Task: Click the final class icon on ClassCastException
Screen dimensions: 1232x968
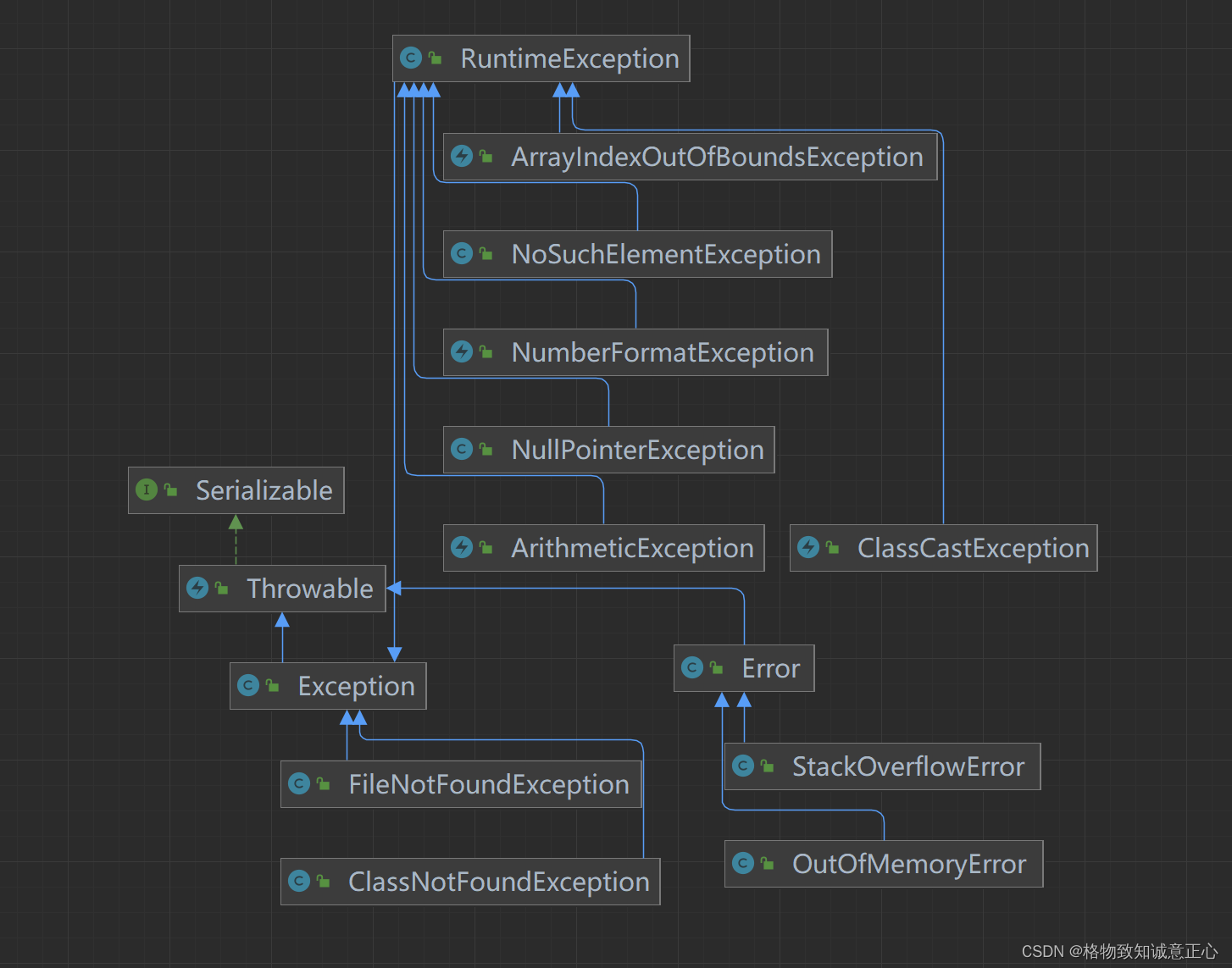Action: click(810, 548)
